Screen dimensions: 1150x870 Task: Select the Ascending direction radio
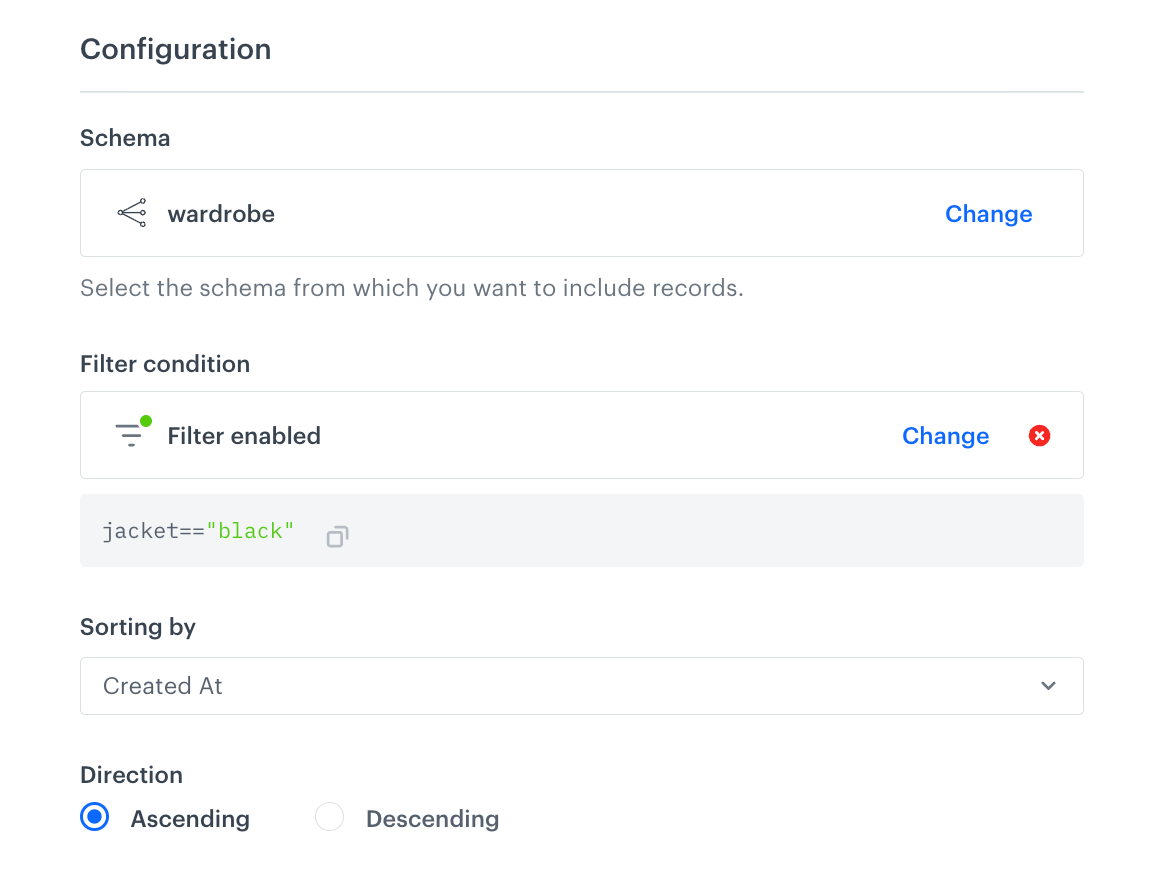[93, 817]
